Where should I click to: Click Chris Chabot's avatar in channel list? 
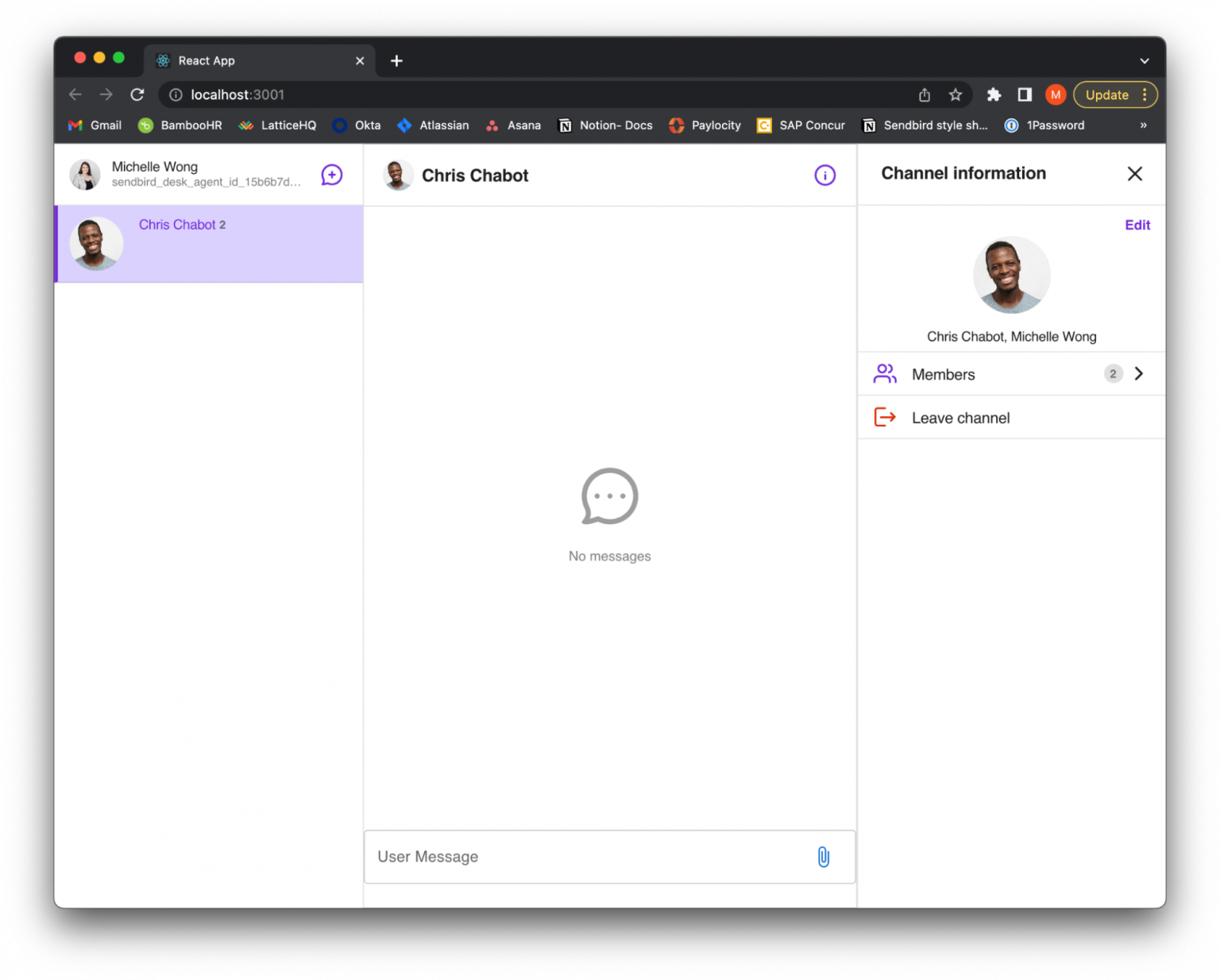click(96, 244)
